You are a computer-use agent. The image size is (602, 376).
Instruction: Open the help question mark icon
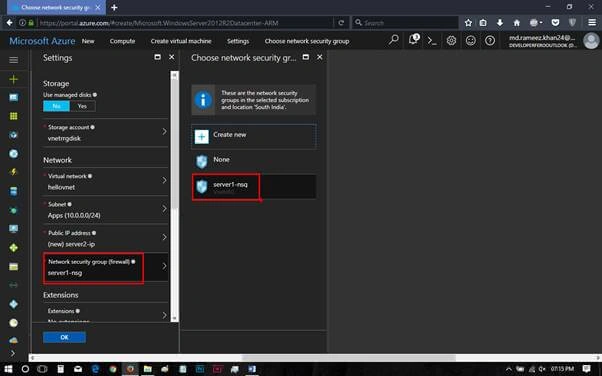tap(490, 40)
